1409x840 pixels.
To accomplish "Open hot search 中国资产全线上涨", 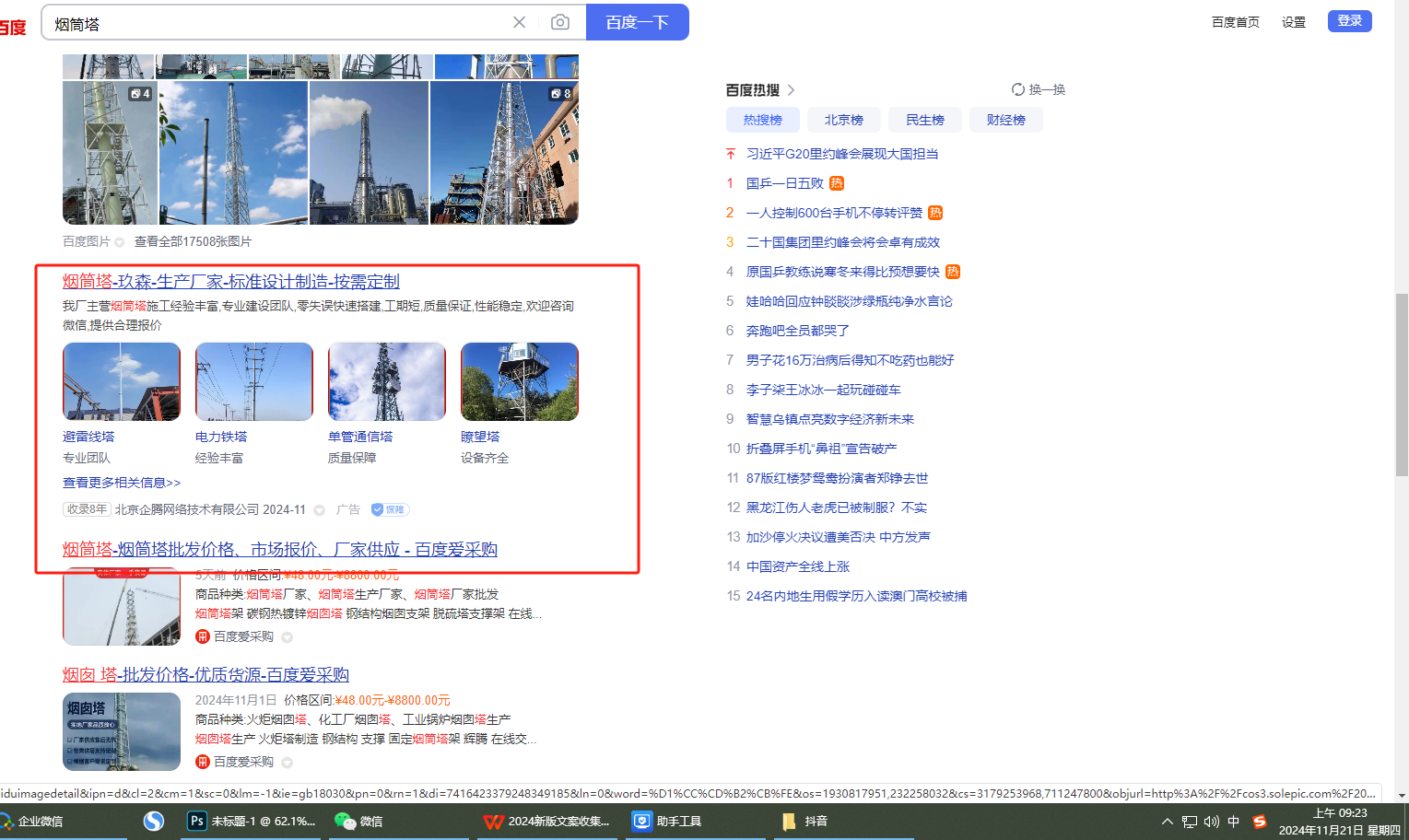I will coord(798,566).
